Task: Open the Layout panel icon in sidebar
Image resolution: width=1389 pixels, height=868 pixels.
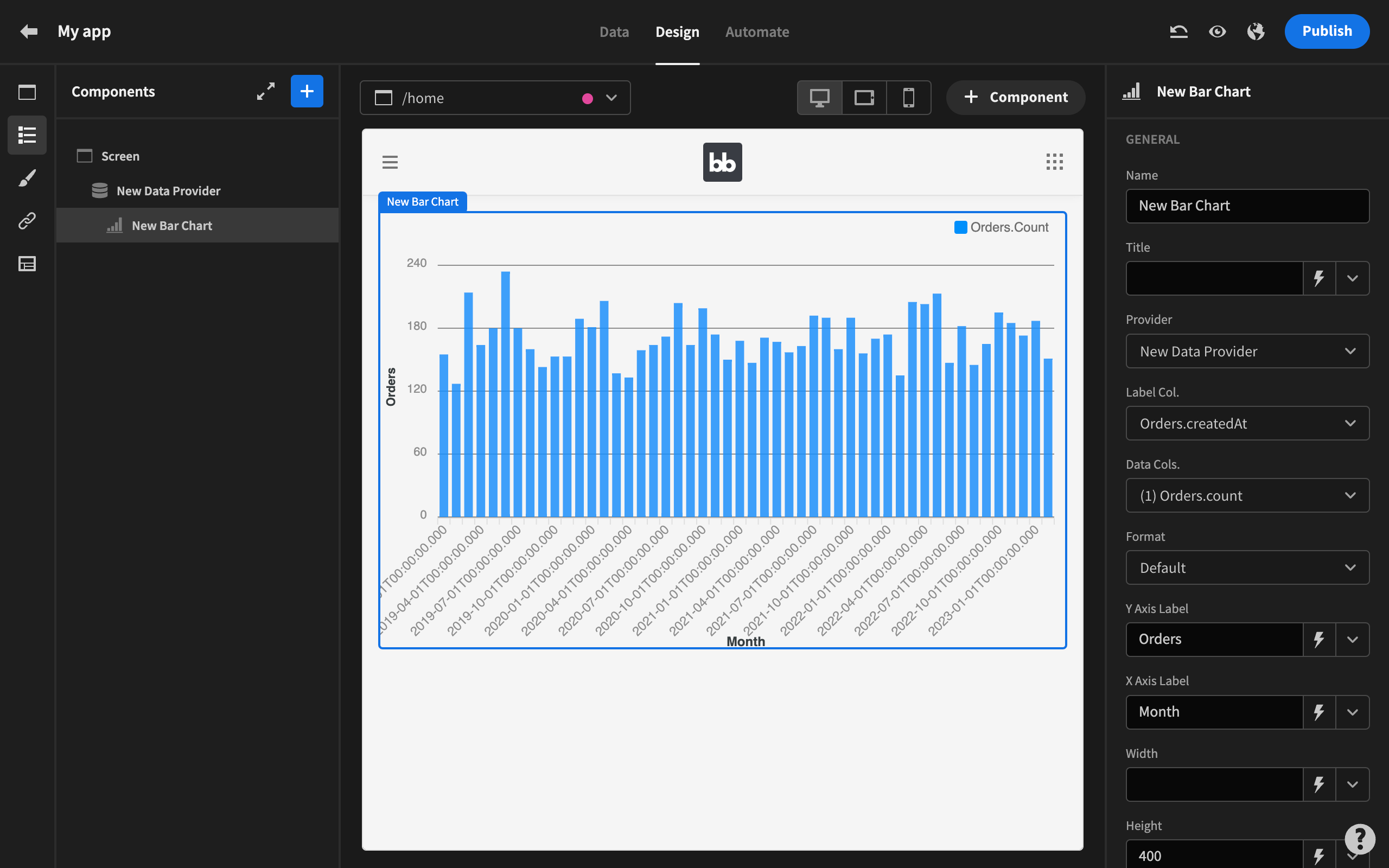Action: [x=27, y=264]
